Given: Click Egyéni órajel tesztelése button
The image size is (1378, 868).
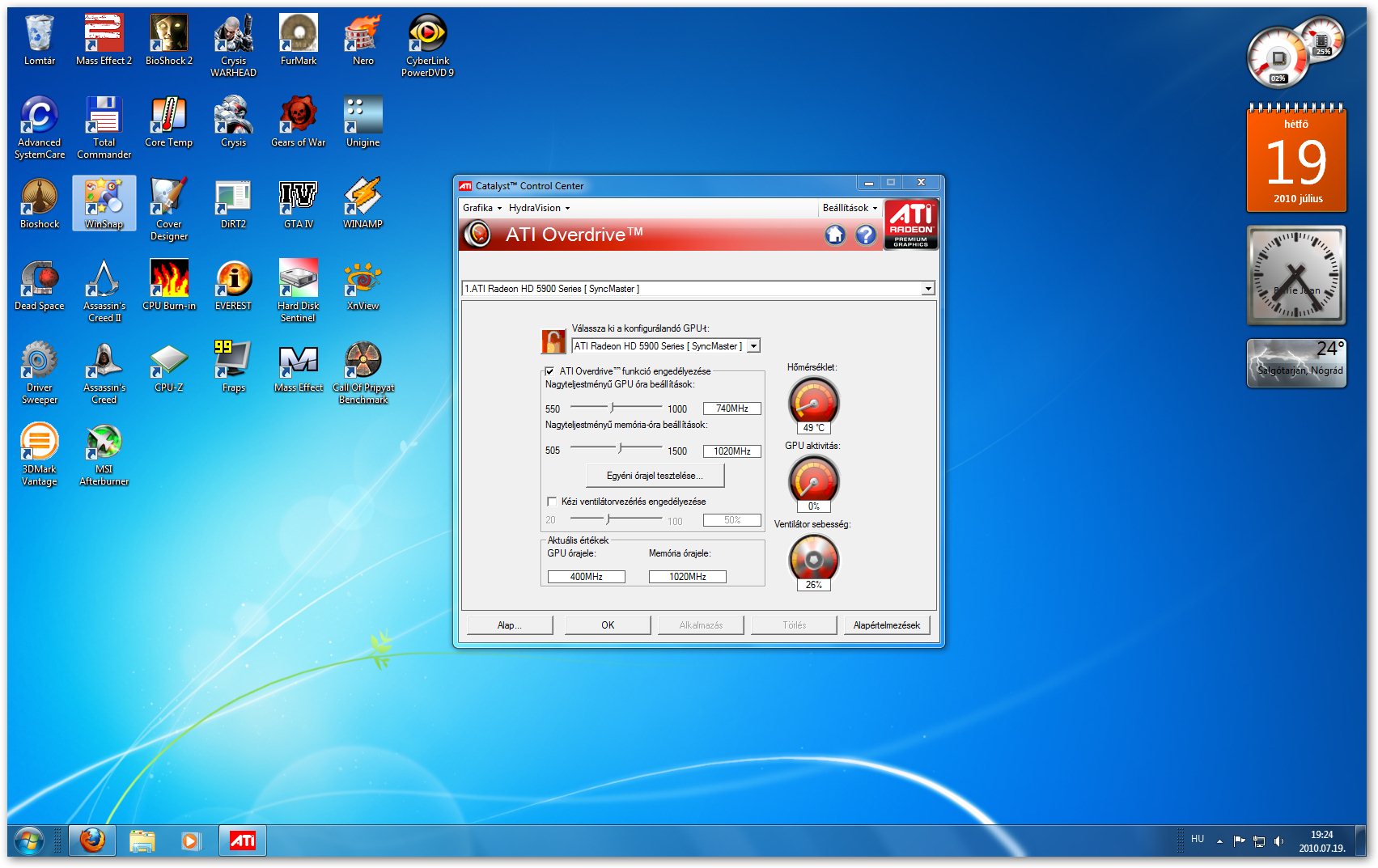Looking at the screenshot, I should click(655, 476).
